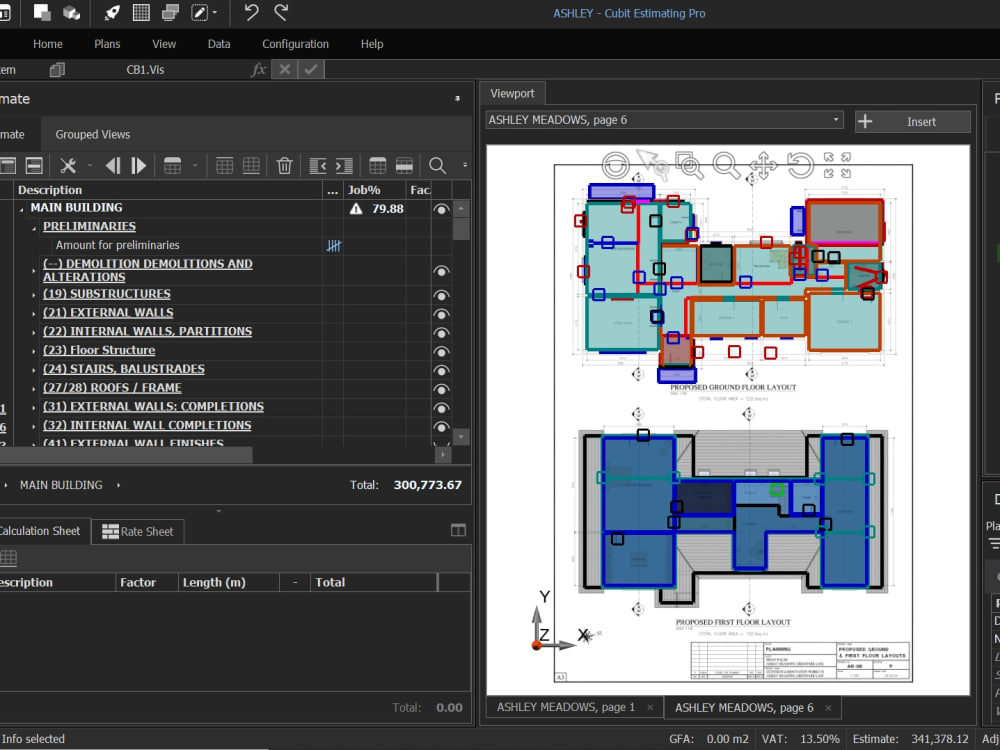Click the insert row below table icon
This screenshot has width=1000, height=750.
(x=251, y=166)
